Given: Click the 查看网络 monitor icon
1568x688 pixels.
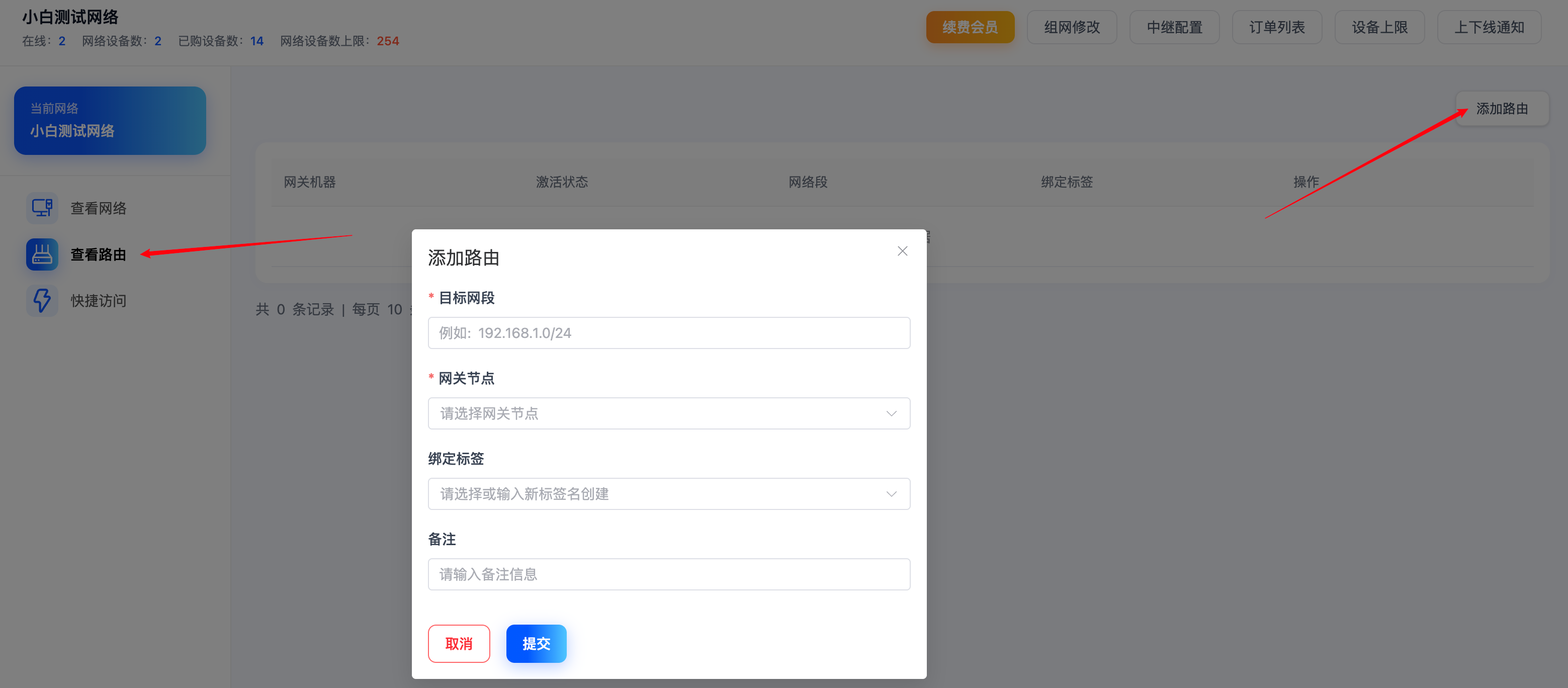Looking at the screenshot, I should (42, 208).
